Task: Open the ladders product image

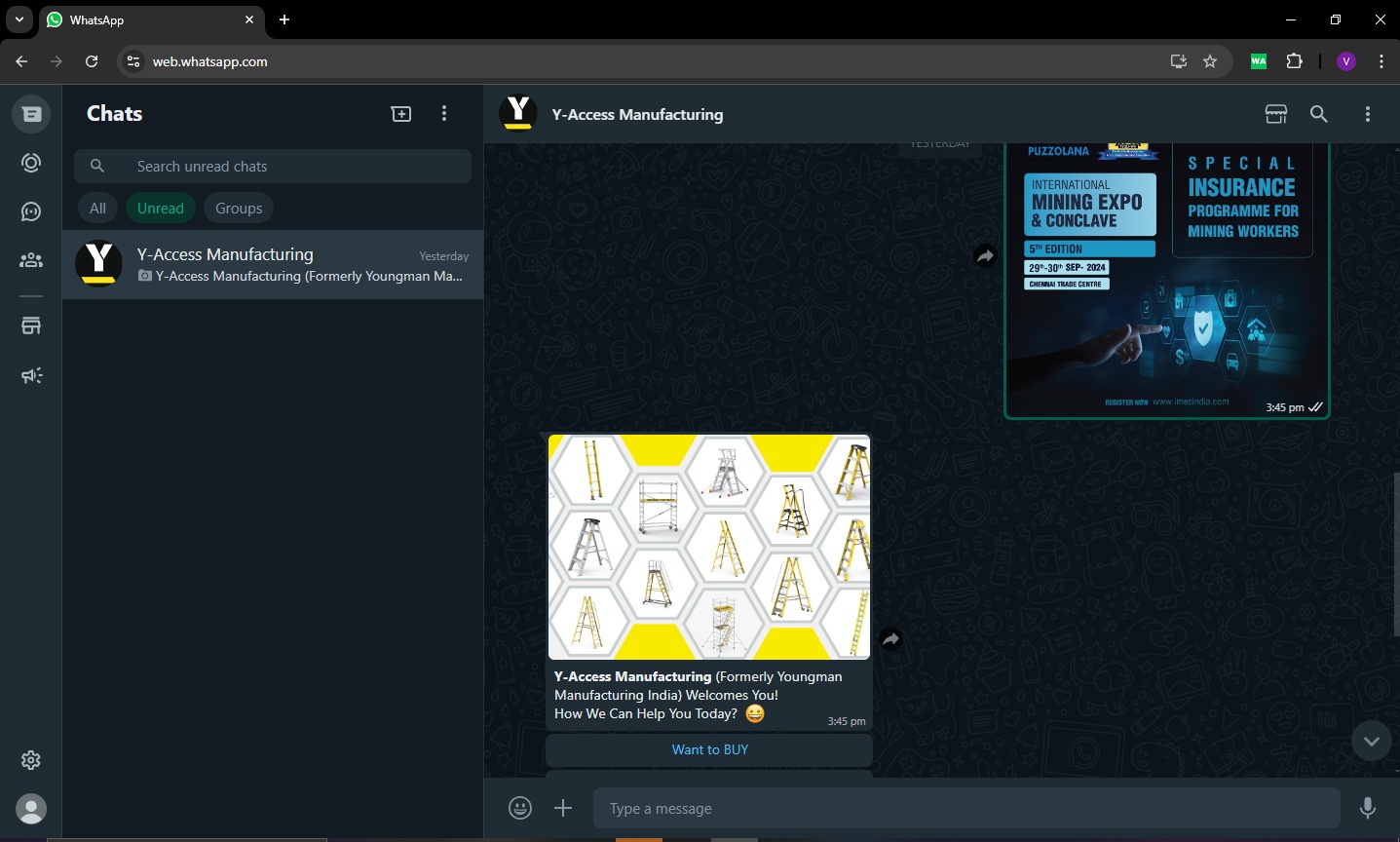Action: [709, 547]
